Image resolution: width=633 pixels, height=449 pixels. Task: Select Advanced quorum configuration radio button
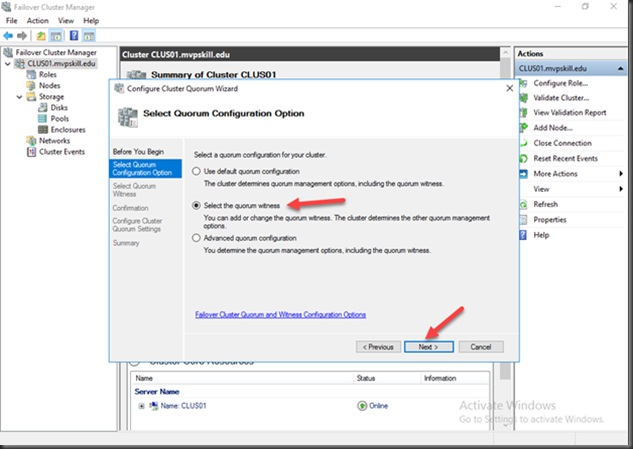[x=196, y=238]
